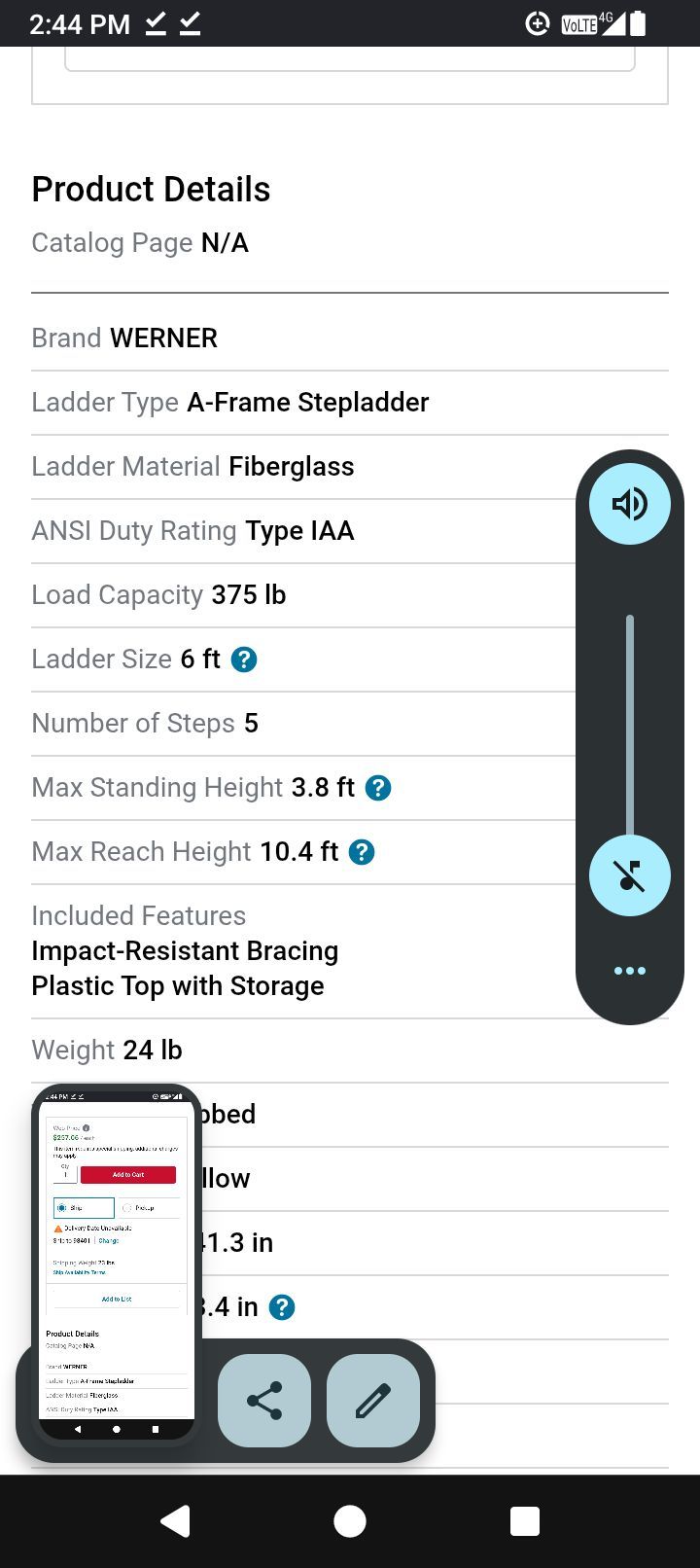Open Max Reach Height help icon
This screenshot has width=700, height=1568.
pos(362,852)
